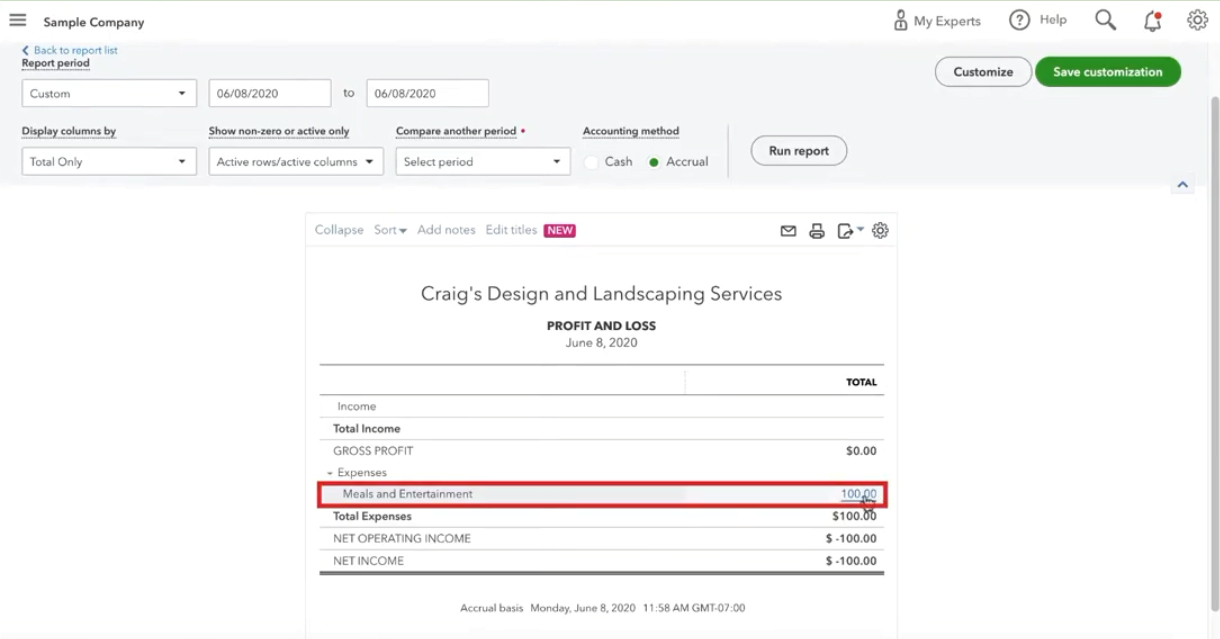Image resolution: width=1220 pixels, height=639 pixels.
Task: Click Edit titles
Action: [x=511, y=230]
